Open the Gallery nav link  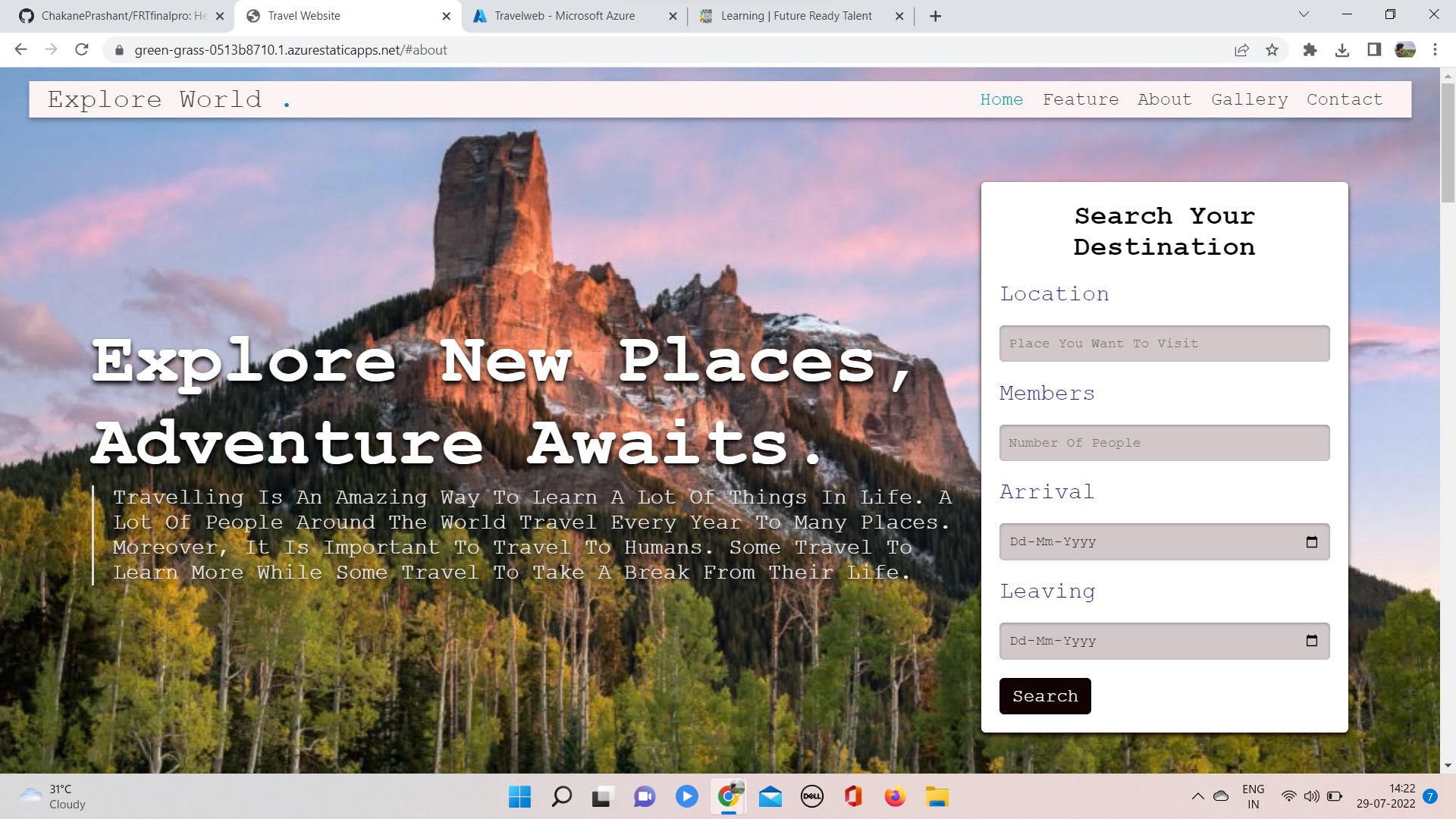coord(1249,99)
